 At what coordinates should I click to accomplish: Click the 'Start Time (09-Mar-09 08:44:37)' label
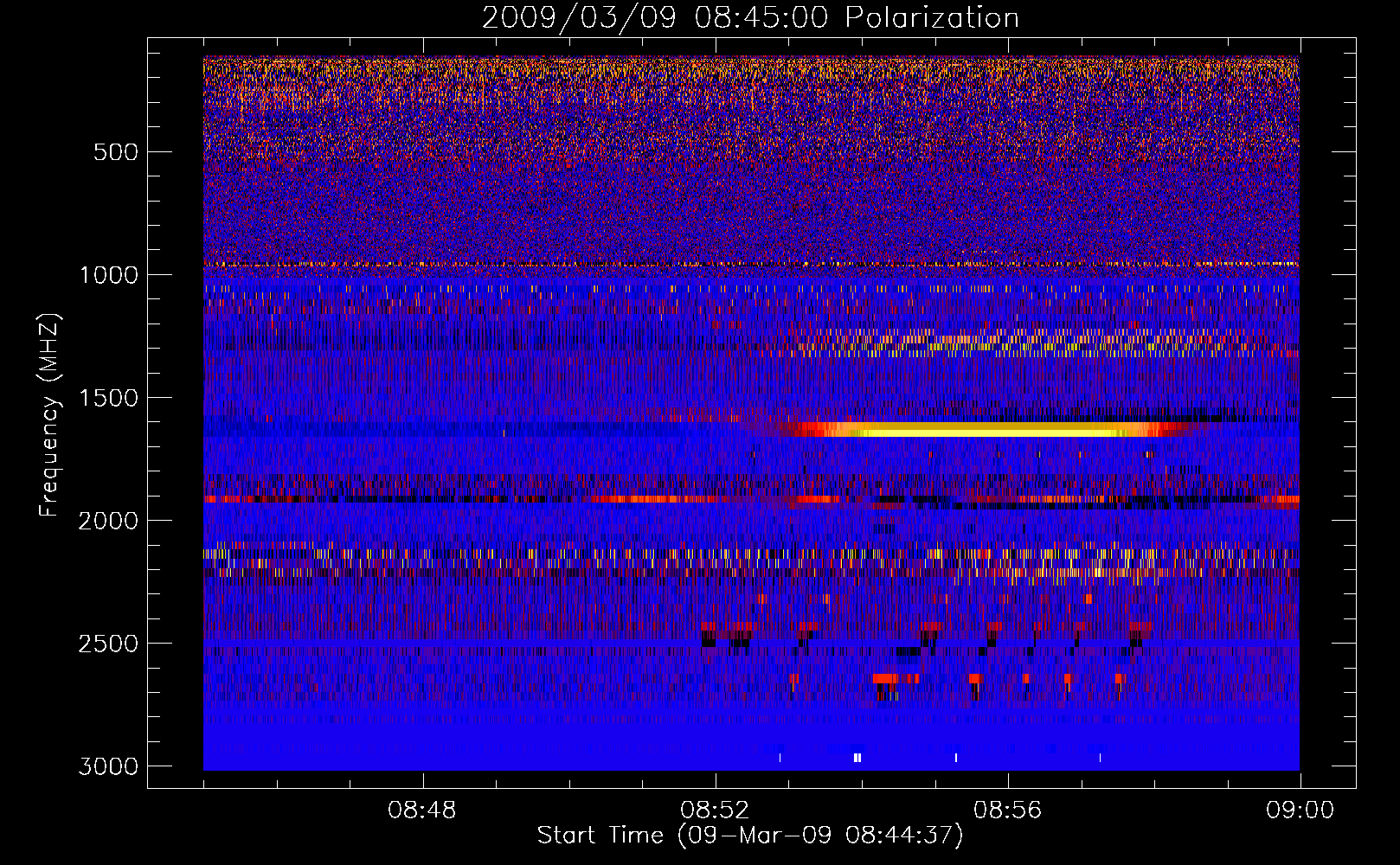tap(750, 836)
